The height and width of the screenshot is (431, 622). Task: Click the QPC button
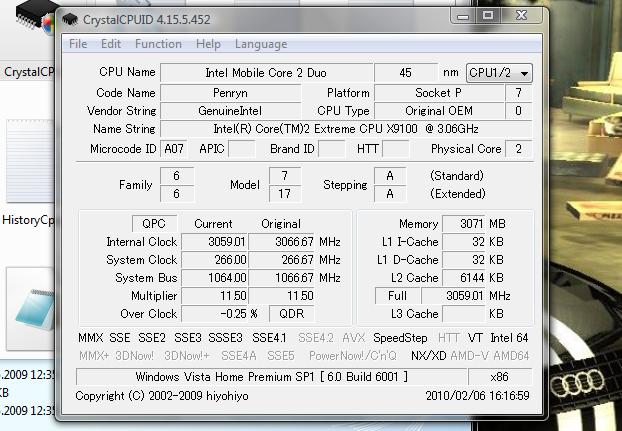pos(154,224)
